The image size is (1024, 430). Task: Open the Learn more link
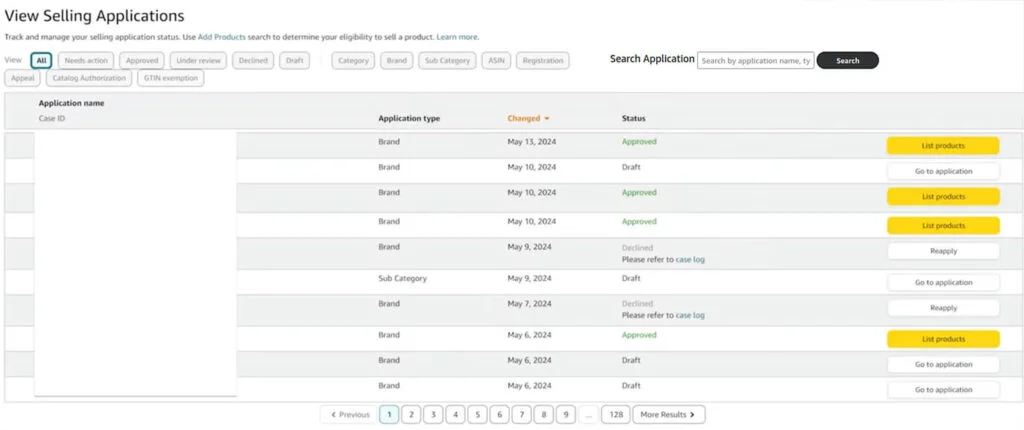[x=457, y=37]
